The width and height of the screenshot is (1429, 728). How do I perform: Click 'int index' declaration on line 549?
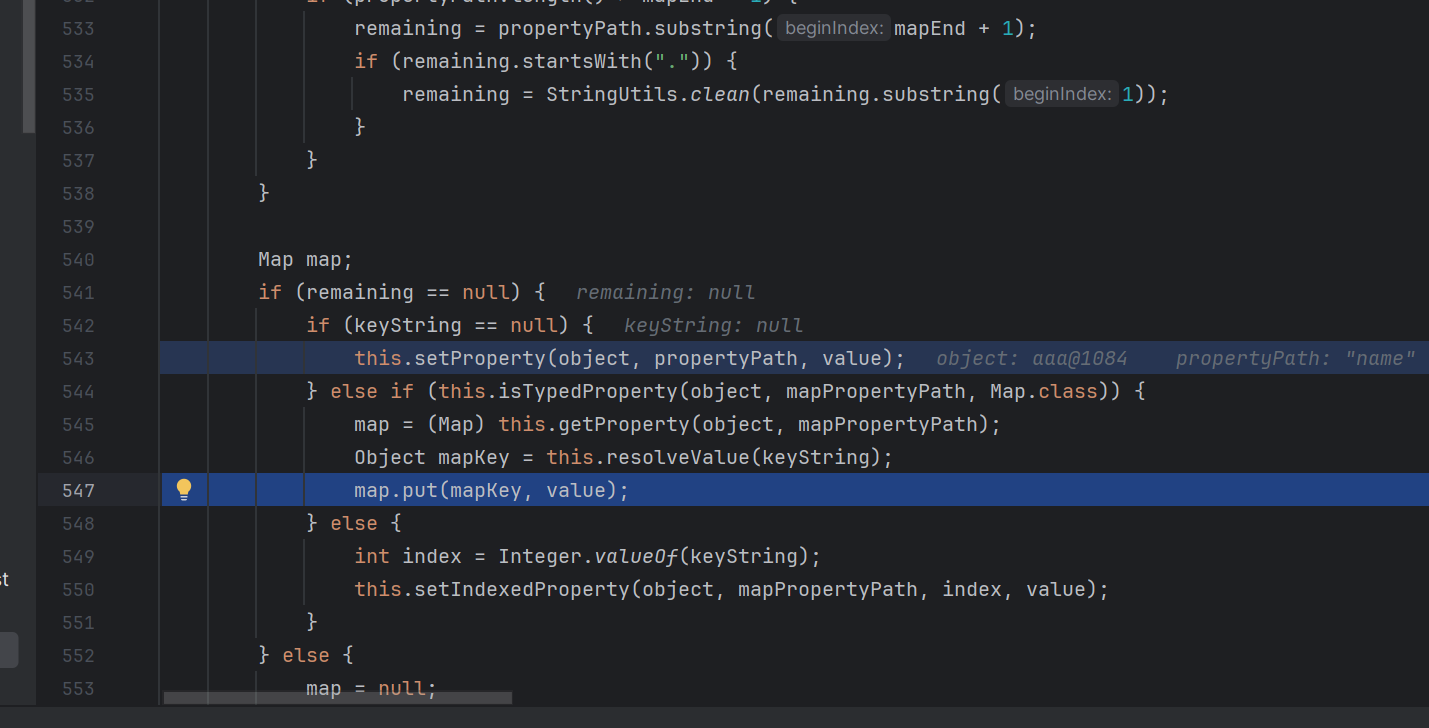pos(408,556)
